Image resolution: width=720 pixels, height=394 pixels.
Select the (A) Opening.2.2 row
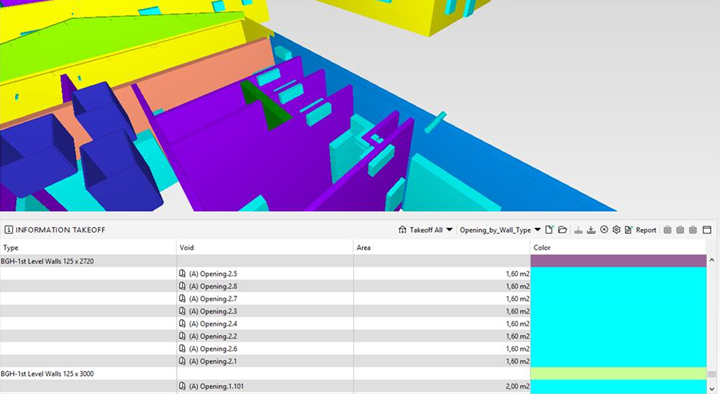353,336
